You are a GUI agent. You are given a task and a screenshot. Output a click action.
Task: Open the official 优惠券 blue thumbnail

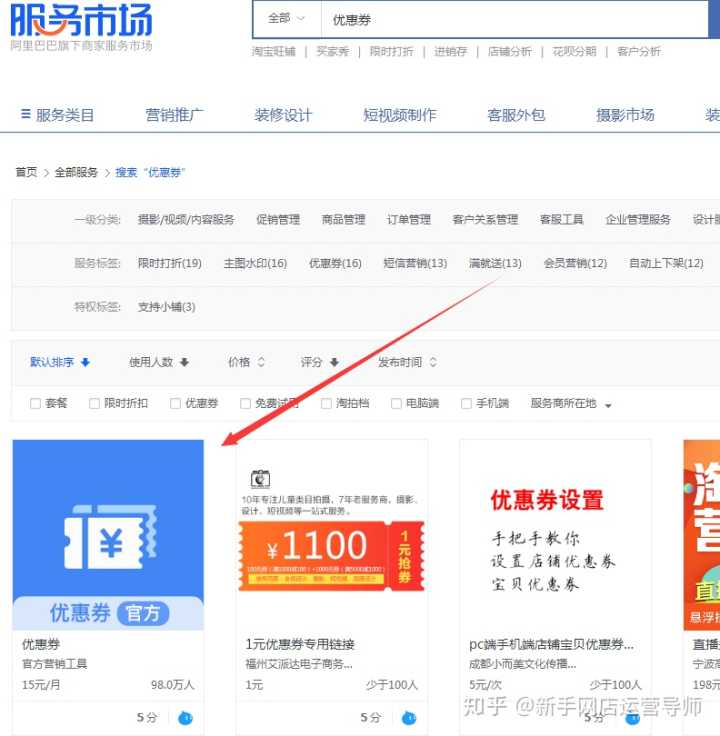tap(108, 535)
